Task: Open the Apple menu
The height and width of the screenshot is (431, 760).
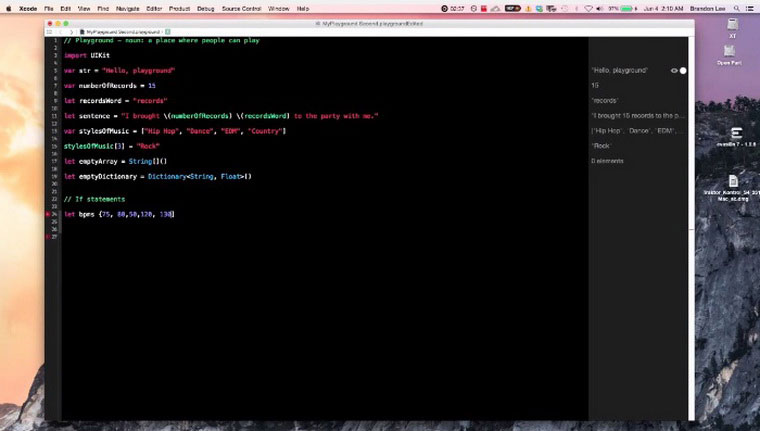Action: tap(8, 9)
